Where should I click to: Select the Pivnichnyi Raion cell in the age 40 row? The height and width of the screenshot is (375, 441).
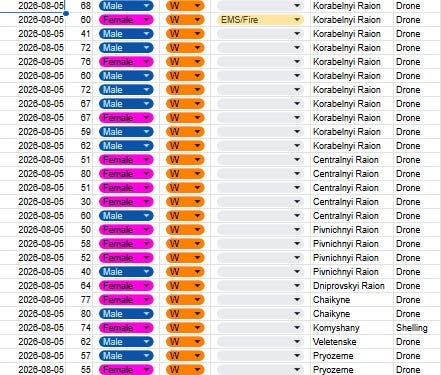coord(352,272)
